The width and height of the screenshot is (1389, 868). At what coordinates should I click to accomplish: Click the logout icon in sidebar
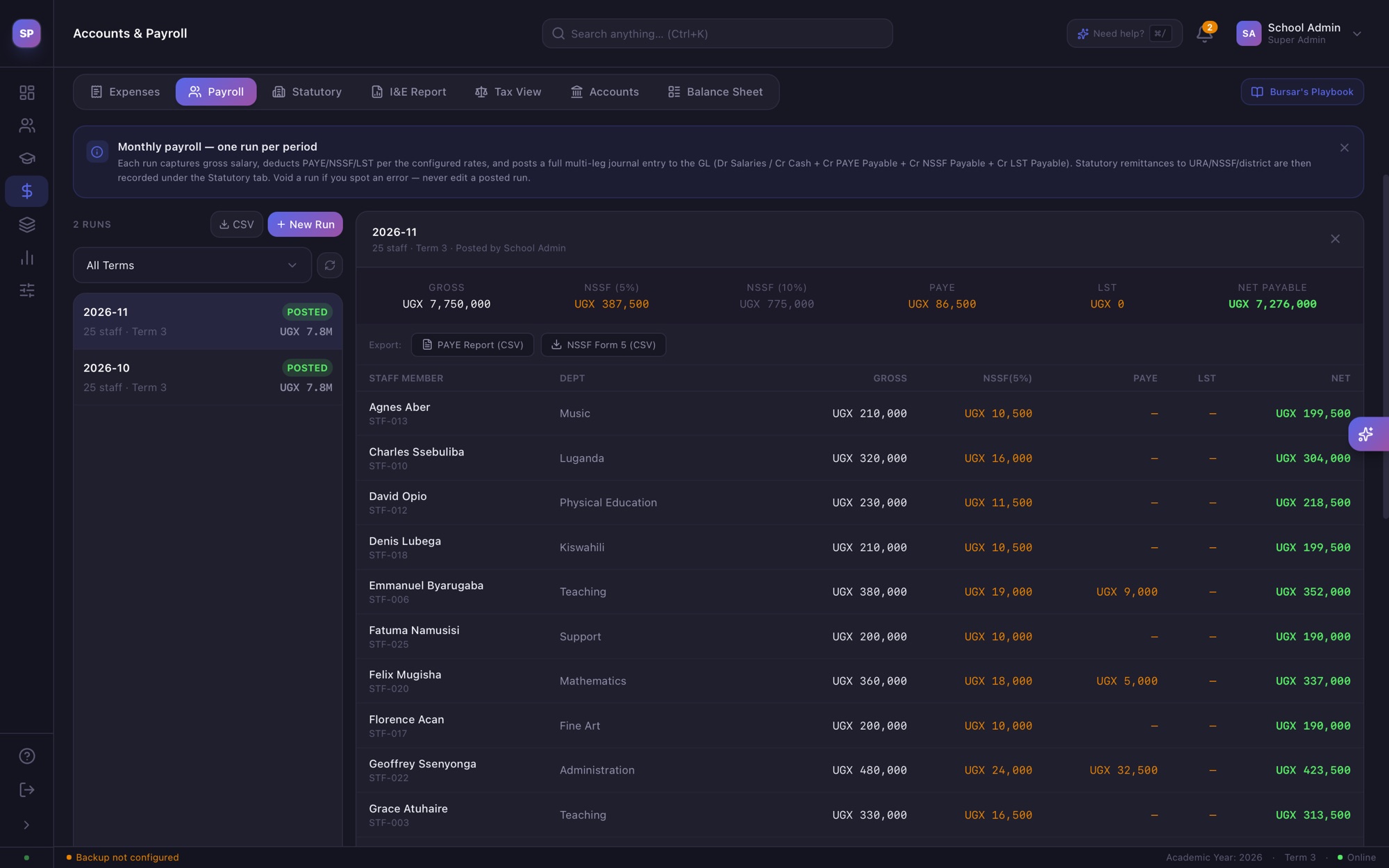(x=26, y=790)
